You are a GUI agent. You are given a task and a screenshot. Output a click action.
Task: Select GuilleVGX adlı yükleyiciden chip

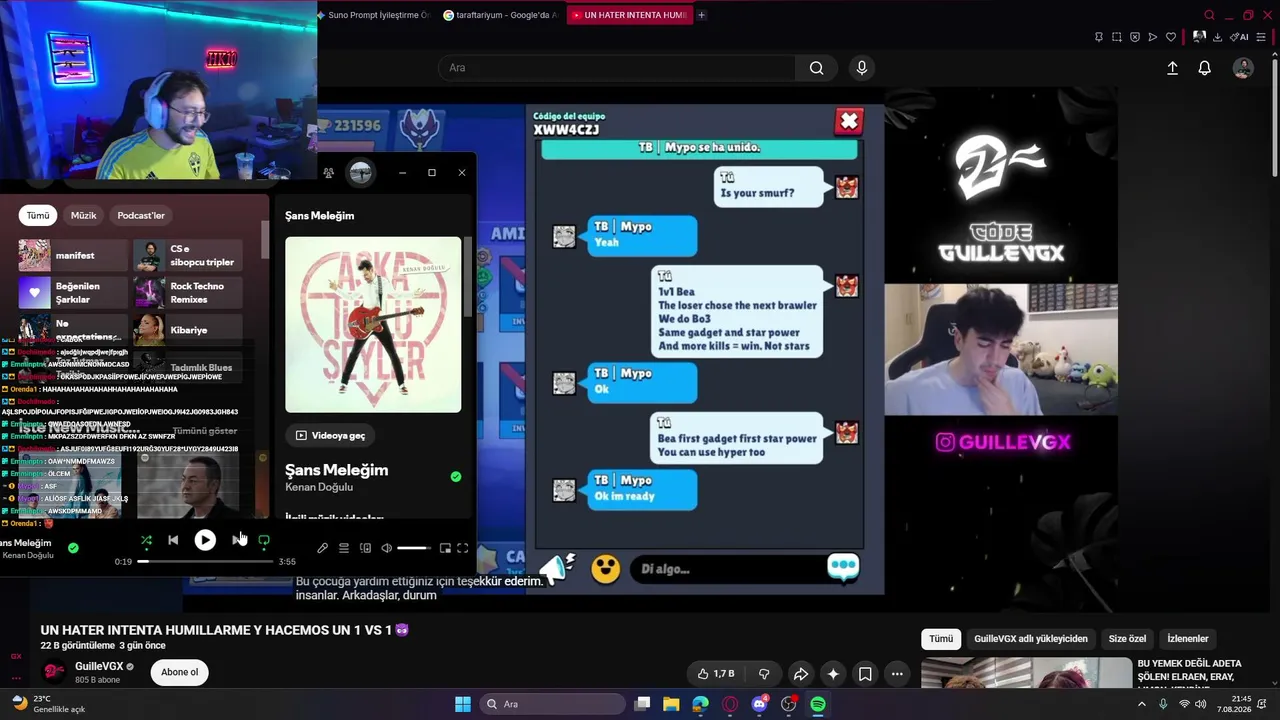pos(1031,639)
